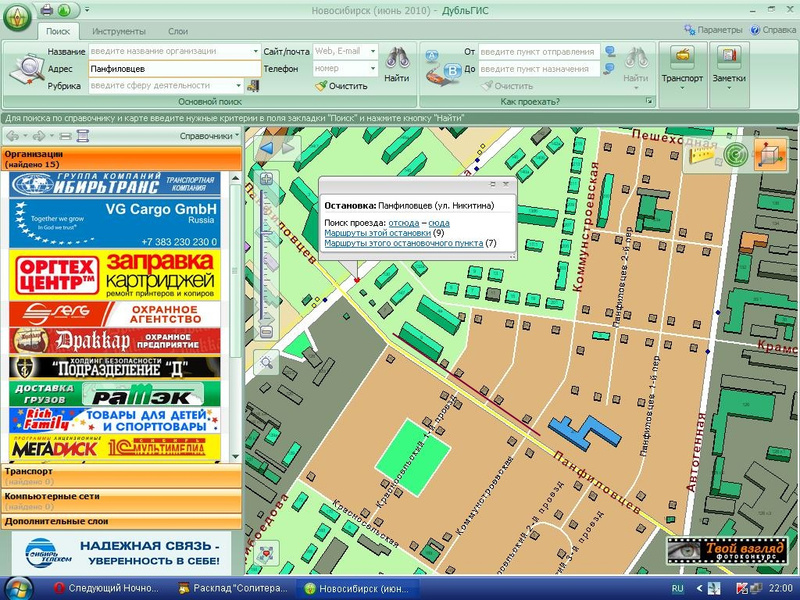Open the VG Cargo GmbH banner
Viewport: 800px width, 600px height.
click(115, 223)
